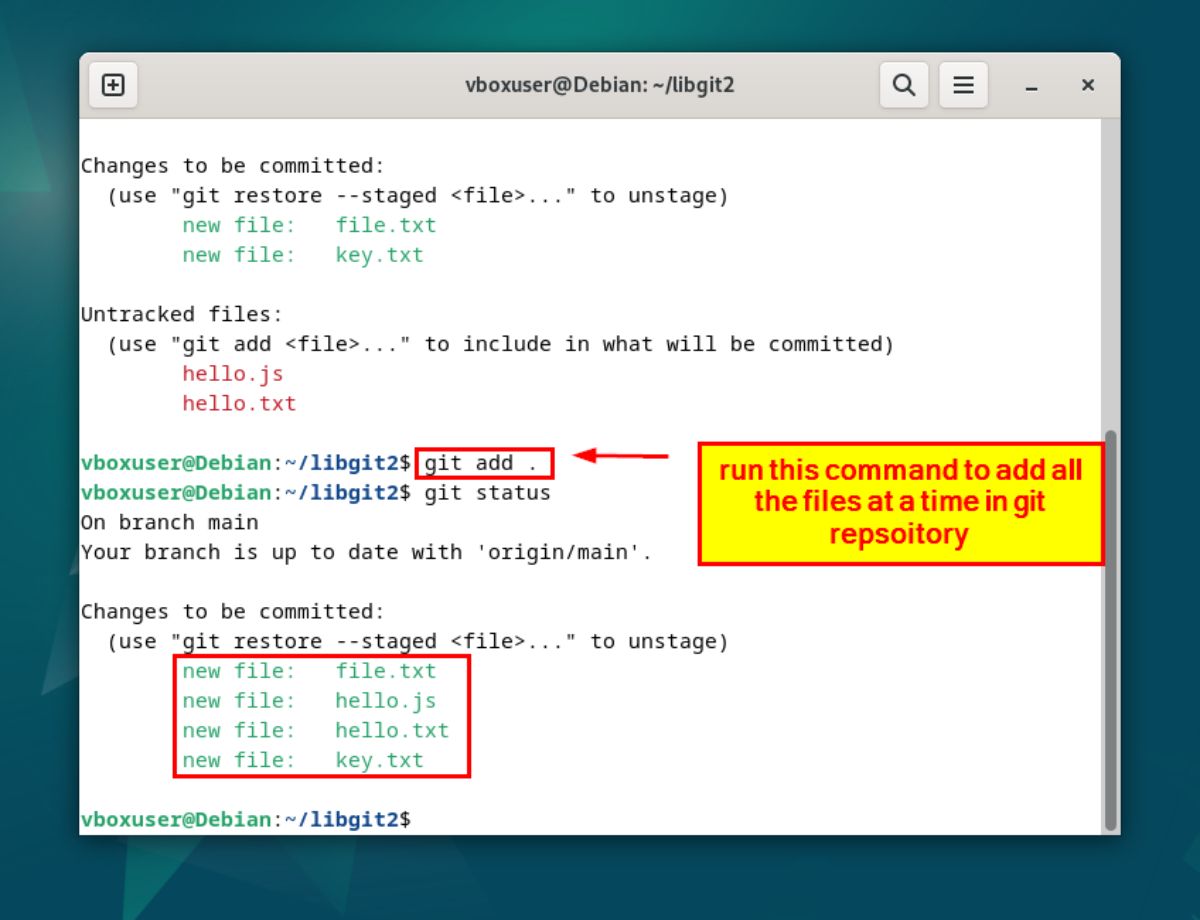Close the terminal window
This screenshot has width=1200, height=920.
click(1088, 85)
